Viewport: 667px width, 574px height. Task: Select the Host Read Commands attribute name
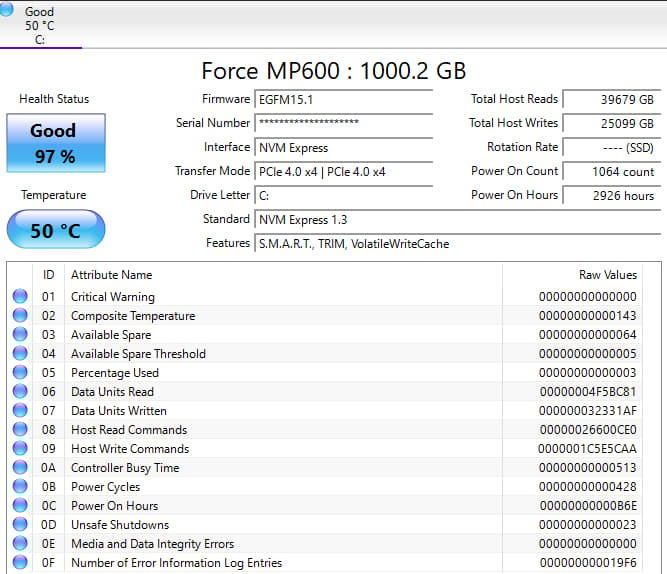click(x=129, y=430)
